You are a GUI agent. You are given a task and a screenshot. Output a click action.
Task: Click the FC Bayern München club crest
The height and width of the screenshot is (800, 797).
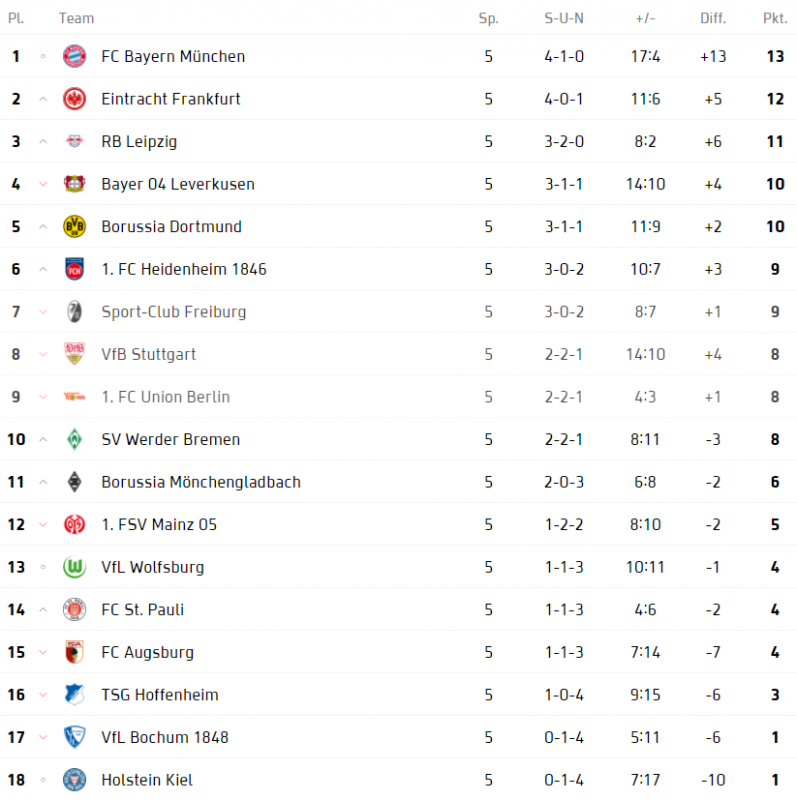click(74, 57)
